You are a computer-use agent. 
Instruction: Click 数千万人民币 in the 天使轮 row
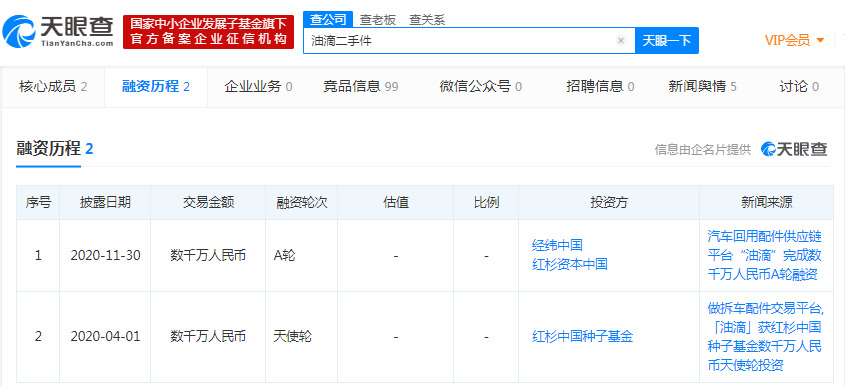pyautogui.click(x=208, y=337)
